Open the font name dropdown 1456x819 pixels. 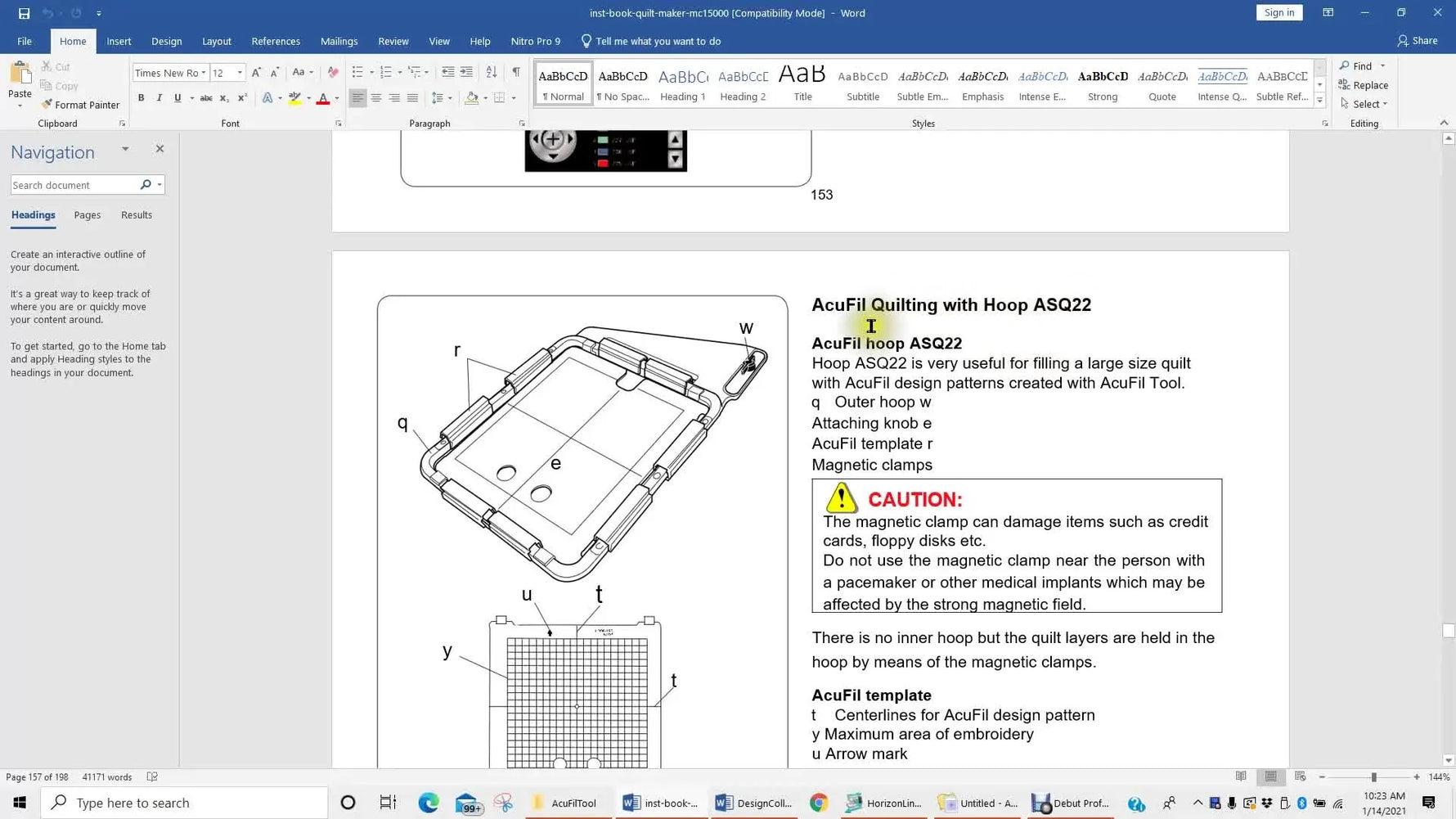pos(204,73)
